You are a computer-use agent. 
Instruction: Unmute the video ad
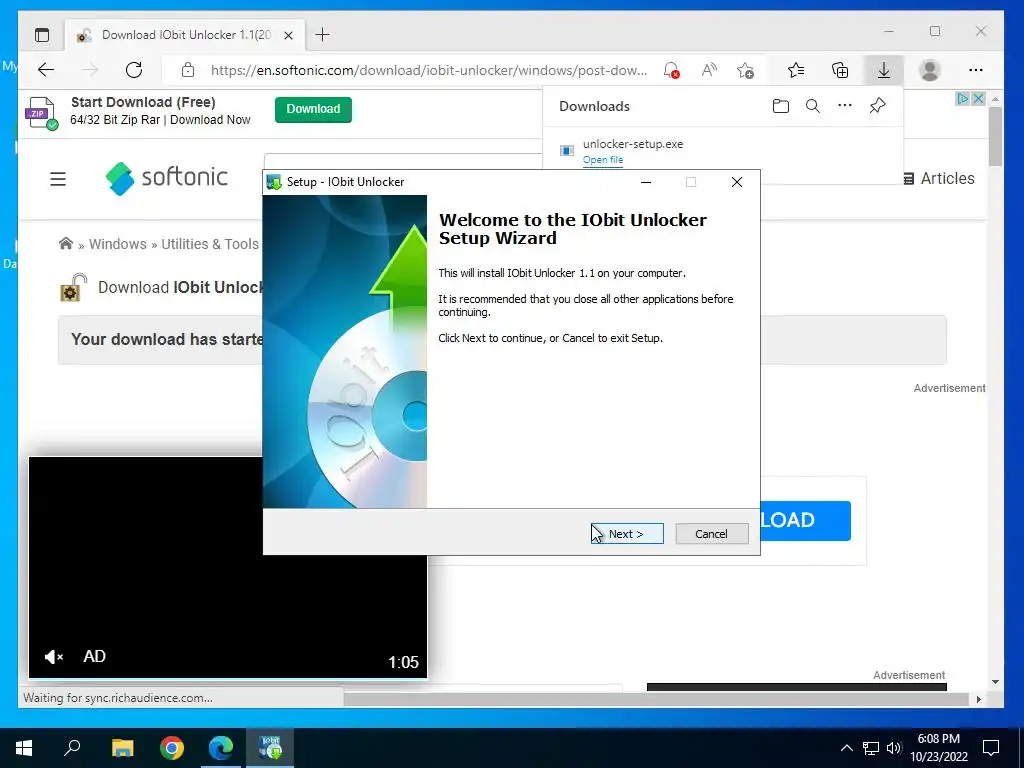pyautogui.click(x=54, y=656)
